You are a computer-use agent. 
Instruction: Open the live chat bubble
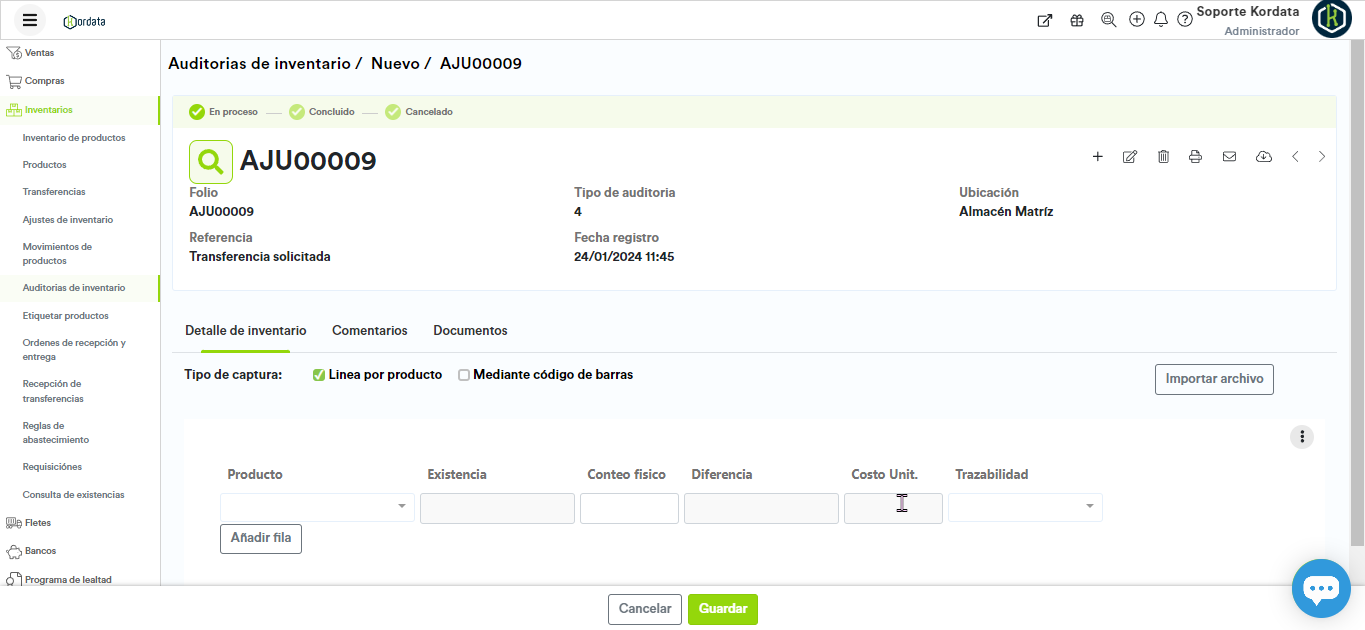[1320, 589]
